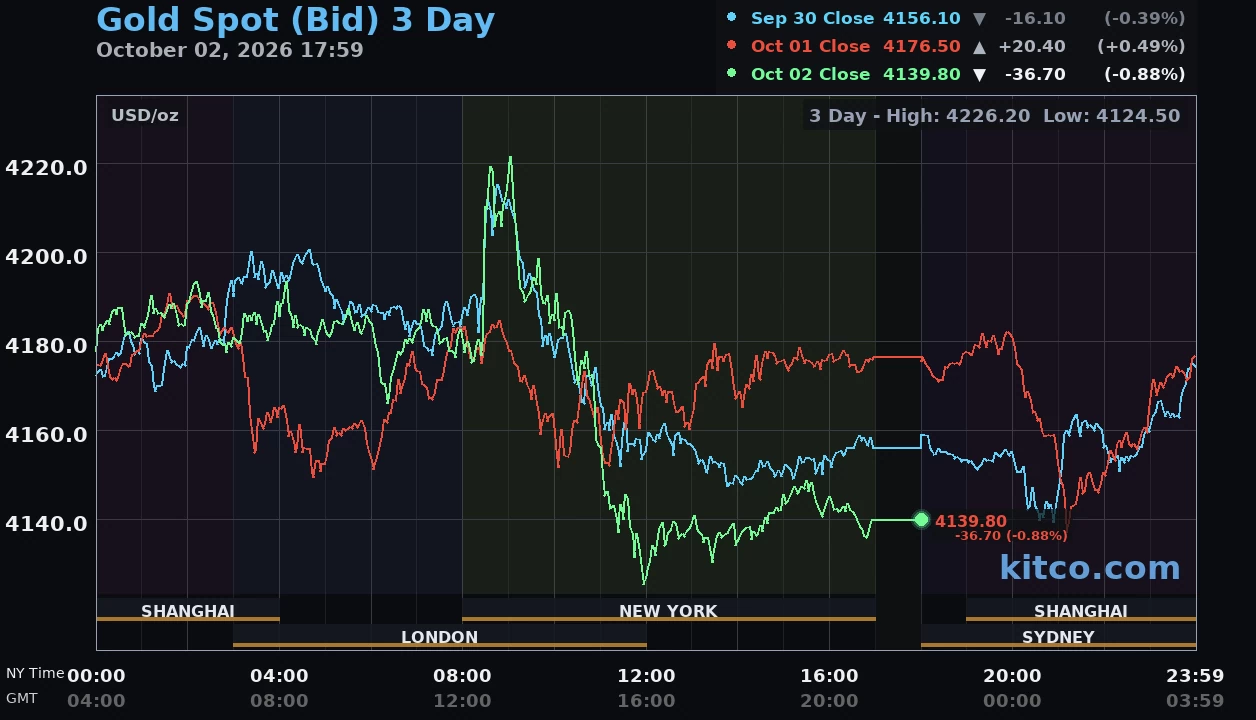Image resolution: width=1256 pixels, height=720 pixels.
Task: Open the kitco.com watermark link
Action: [1090, 567]
